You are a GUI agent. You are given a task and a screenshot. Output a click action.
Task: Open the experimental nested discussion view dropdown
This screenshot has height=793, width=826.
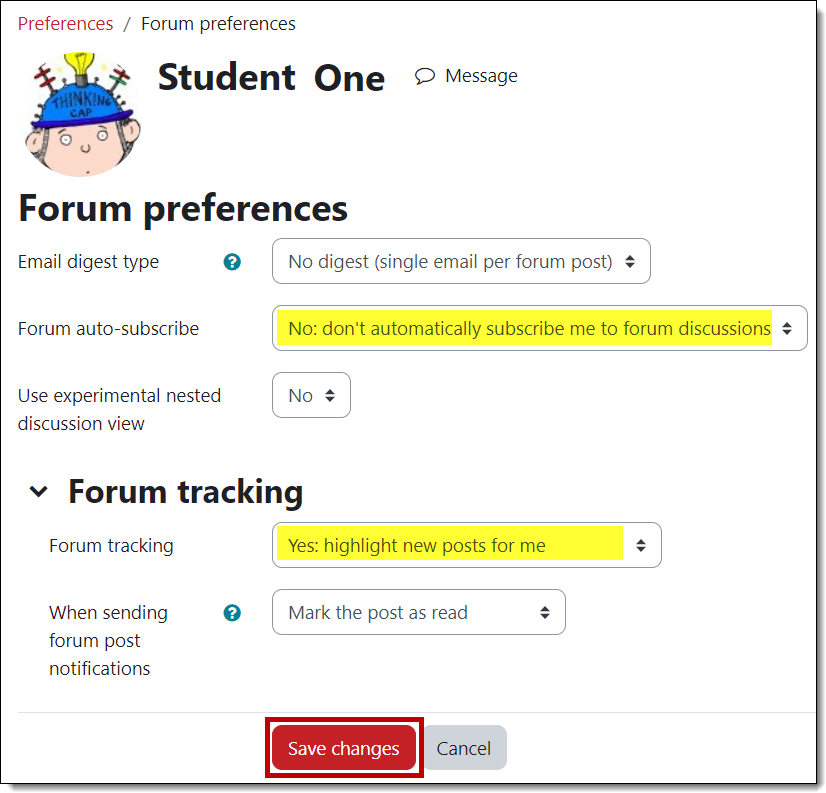[x=311, y=395]
